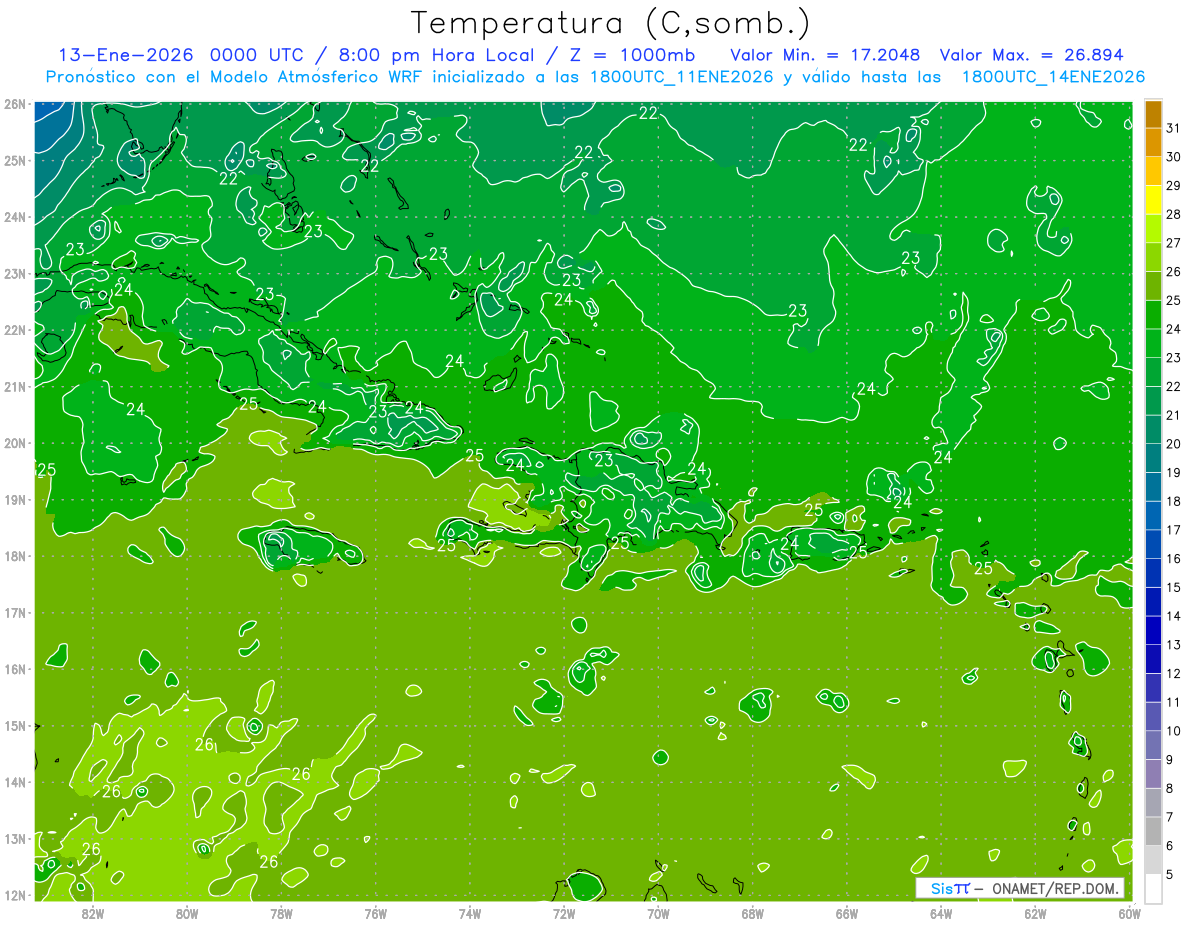Click the "12N" latitude axis label
The image size is (1200, 927).
coord(14,895)
